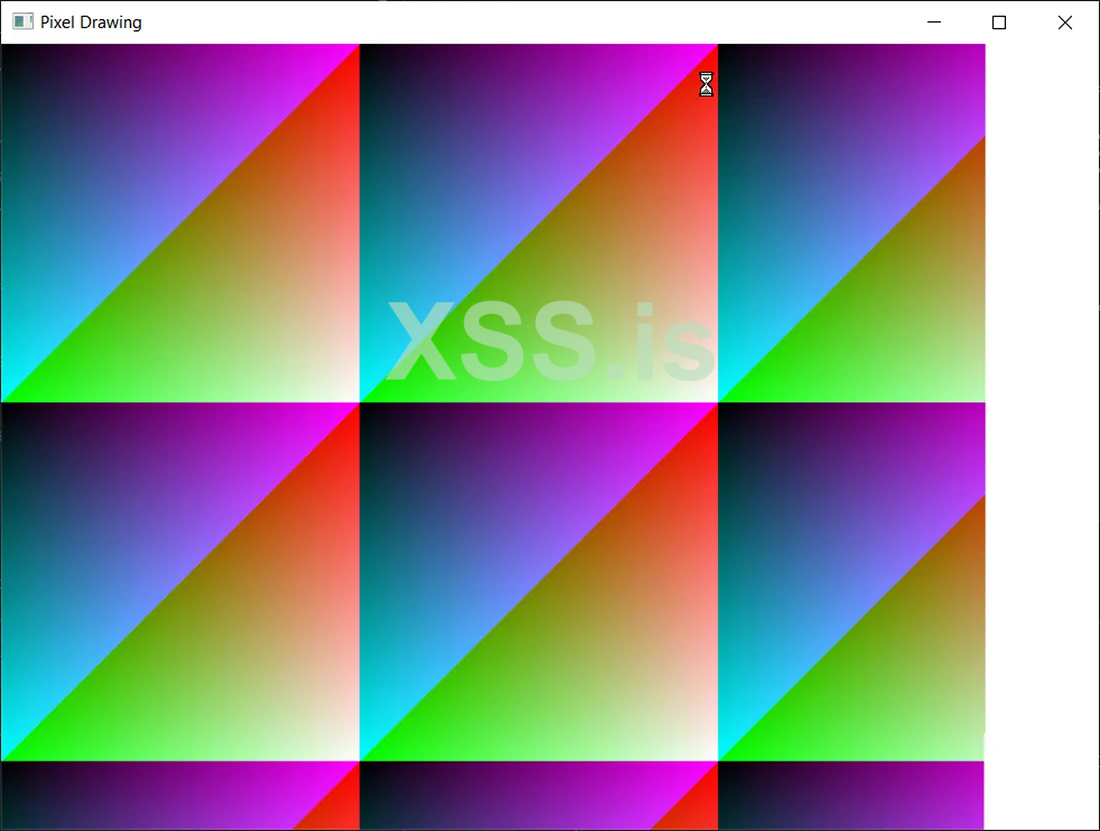Click the center gradient tile
This screenshot has width=1100, height=831.
pyautogui.click(x=538, y=580)
